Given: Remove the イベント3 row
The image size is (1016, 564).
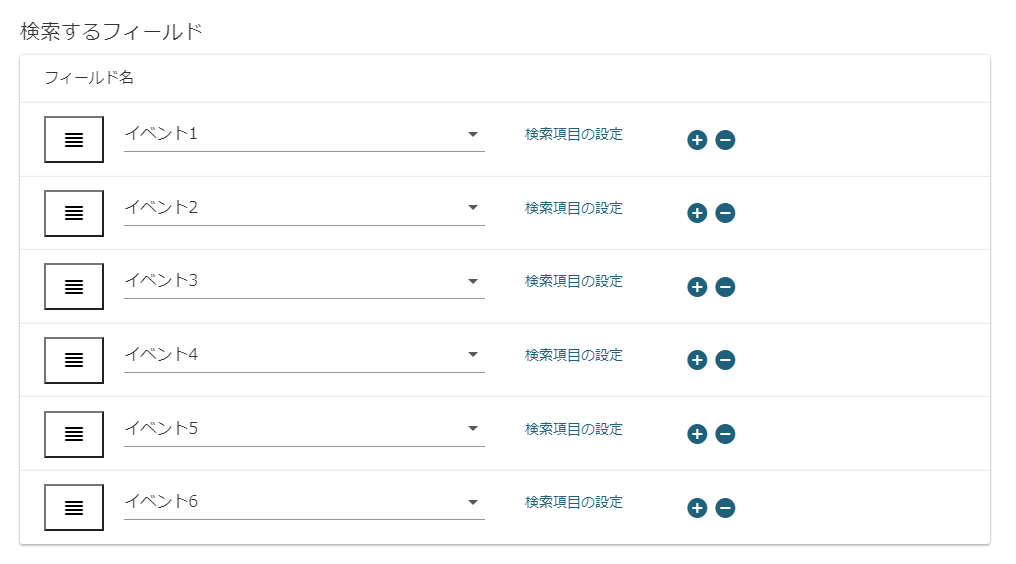Looking at the screenshot, I should (x=726, y=287).
